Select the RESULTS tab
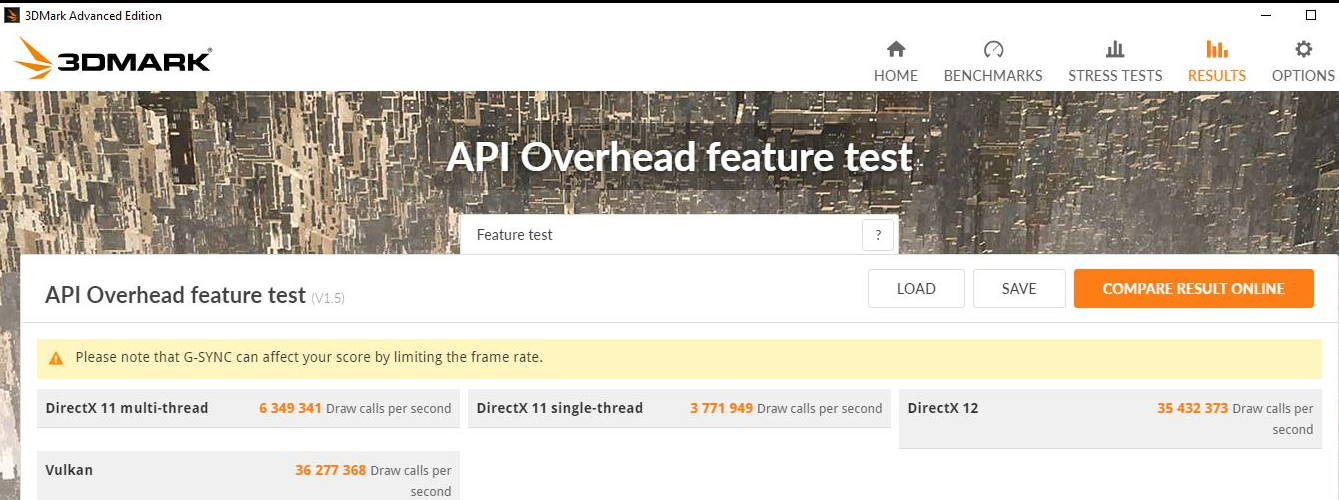 [x=1217, y=61]
